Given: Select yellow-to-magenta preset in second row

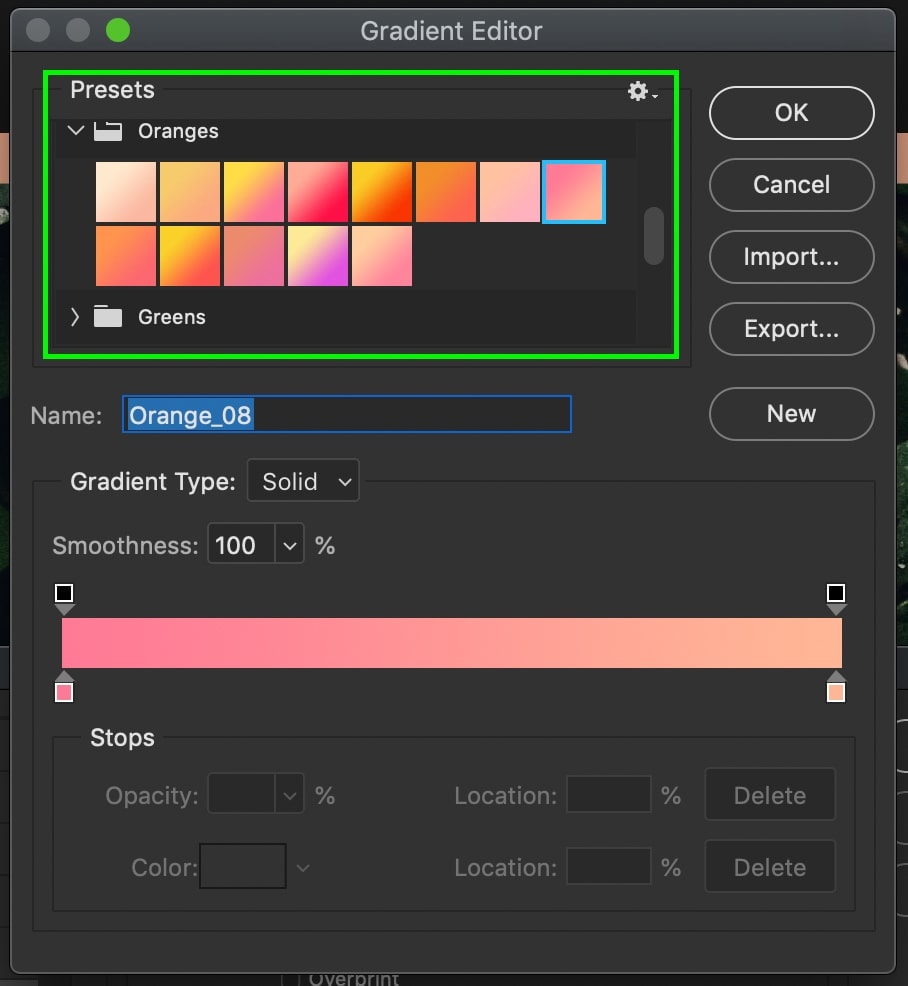Looking at the screenshot, I should pyautogui.click(x=318, y=256).
